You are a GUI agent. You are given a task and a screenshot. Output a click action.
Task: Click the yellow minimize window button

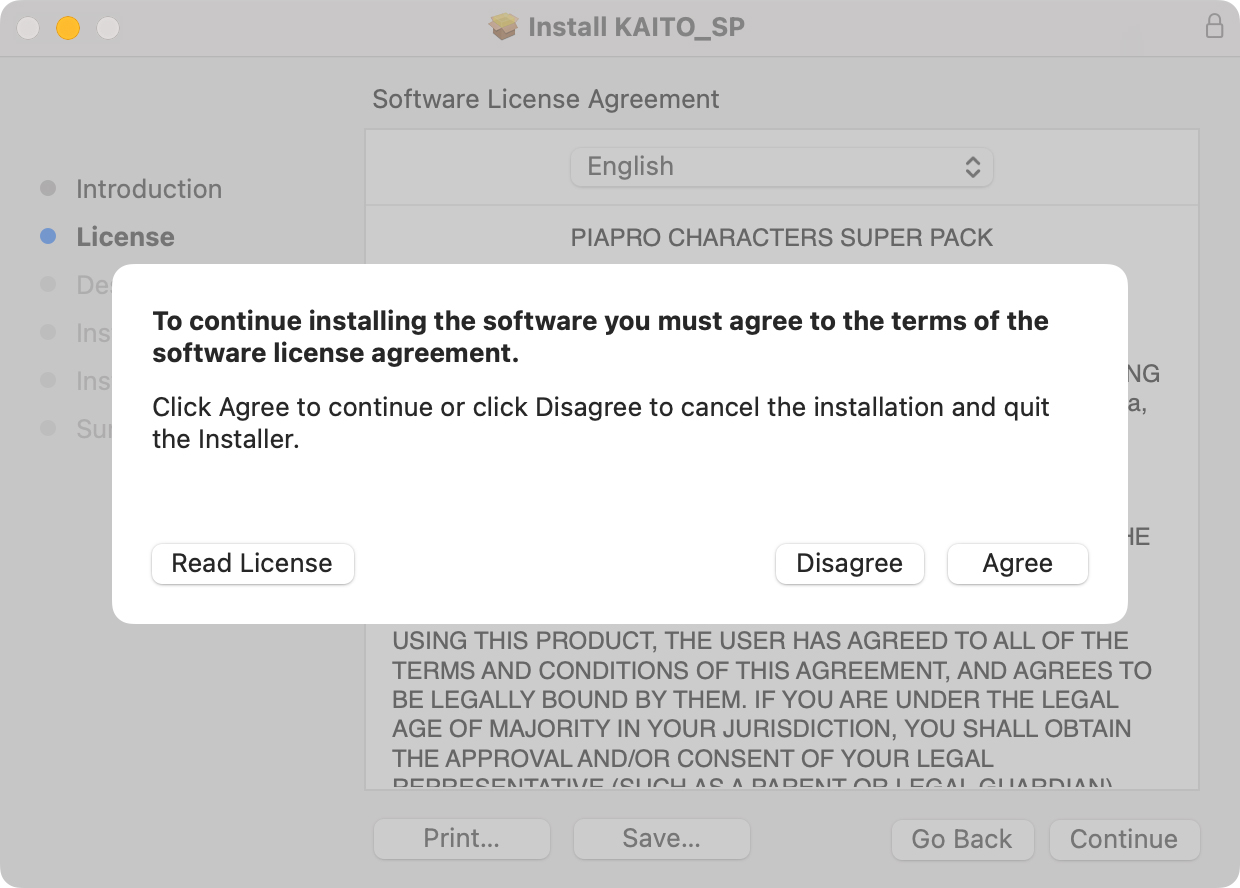point(67,28)
